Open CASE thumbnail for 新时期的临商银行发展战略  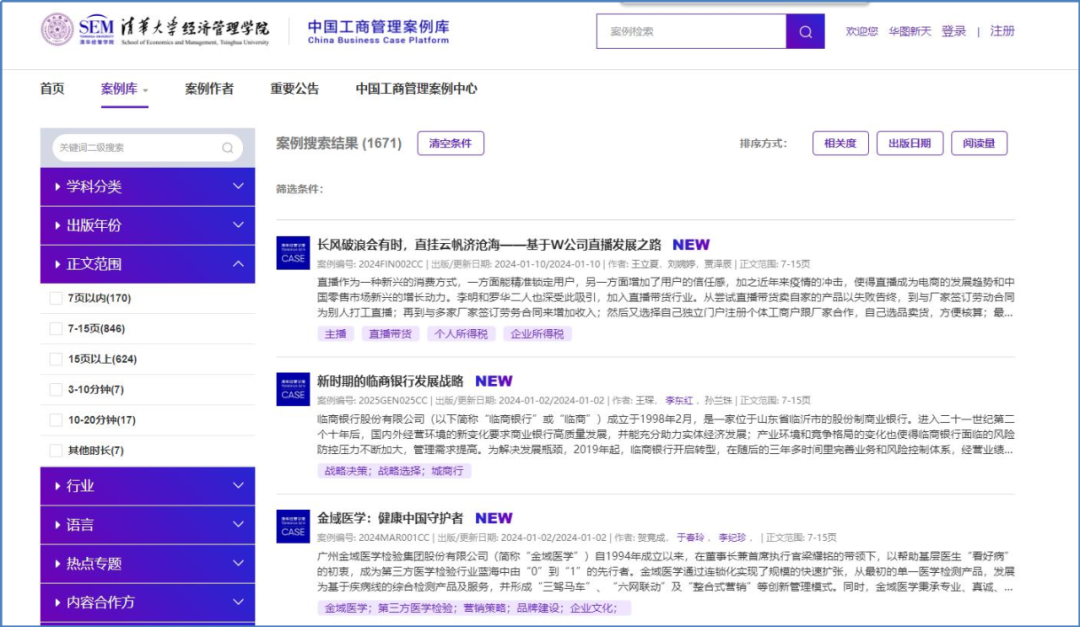point(293,389)
